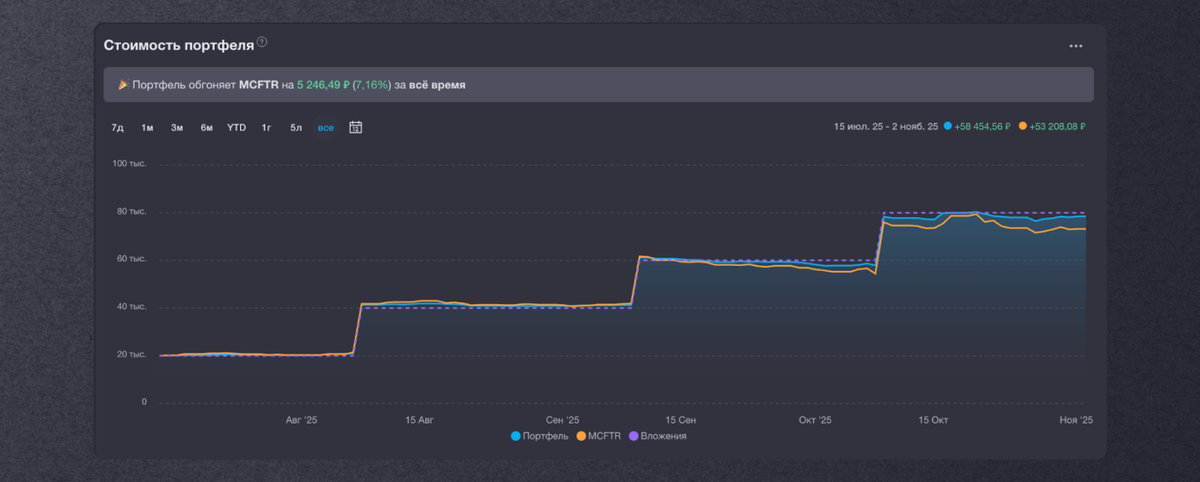Select the 6м time range

(x=206, y=128)
